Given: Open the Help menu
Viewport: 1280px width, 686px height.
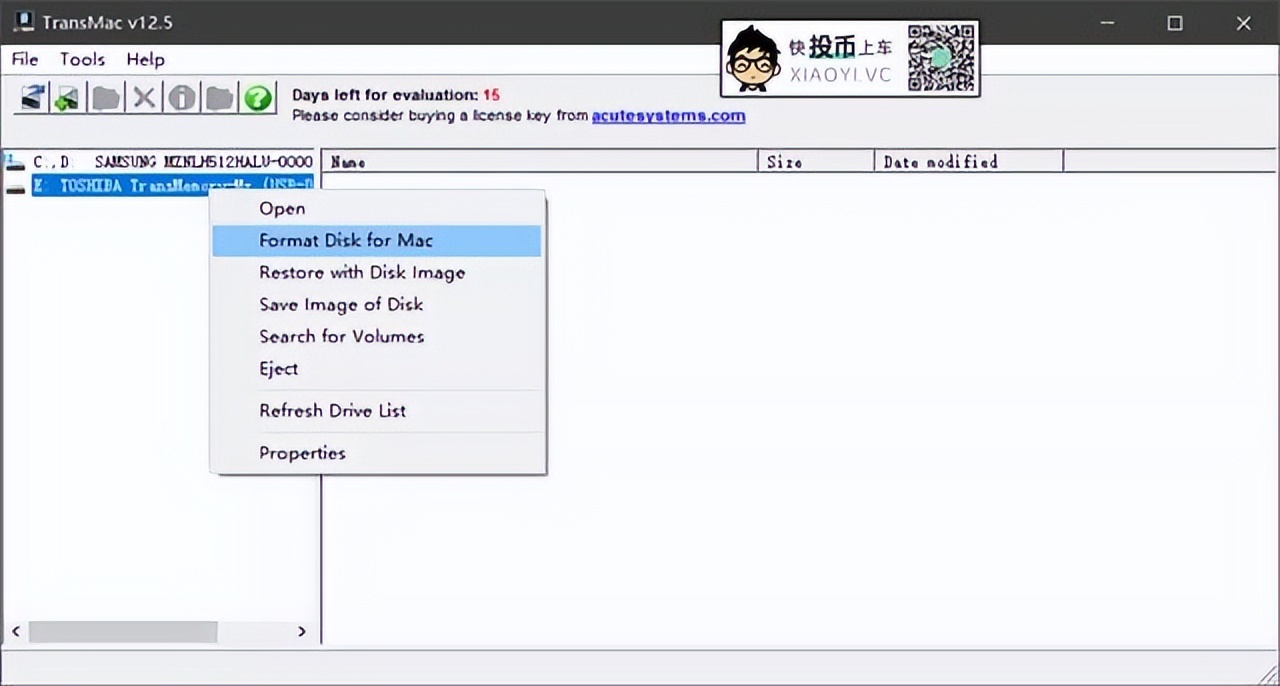Looking at the screenshot, I should tap(145, 60).
